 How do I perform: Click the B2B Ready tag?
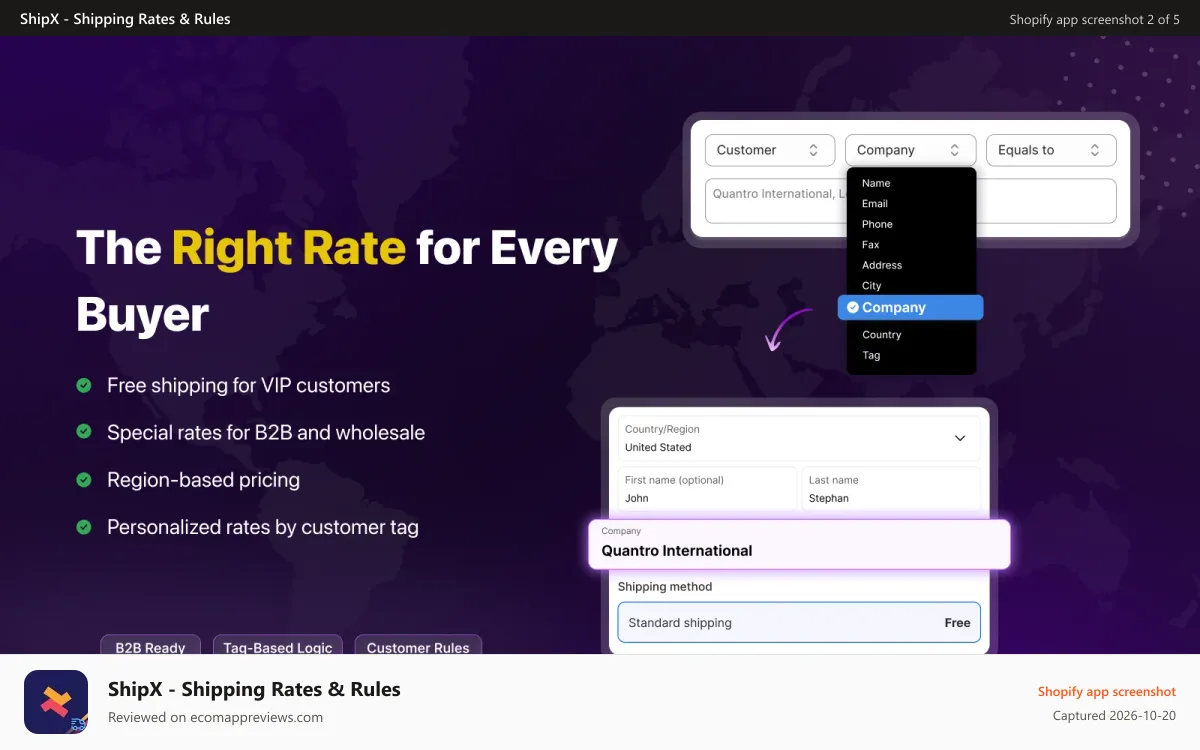click(x=150, y=646)
